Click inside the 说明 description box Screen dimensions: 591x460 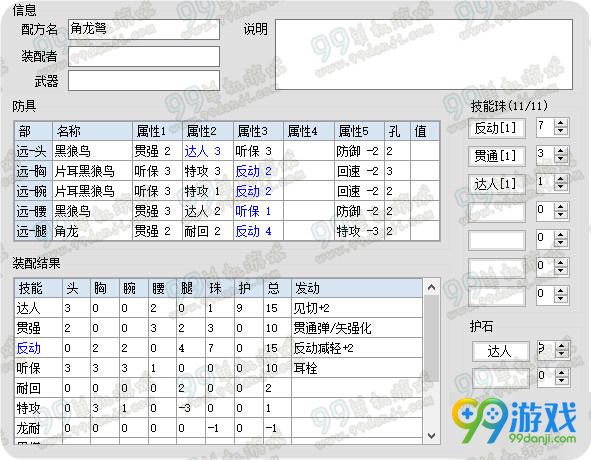click(424, 55)
